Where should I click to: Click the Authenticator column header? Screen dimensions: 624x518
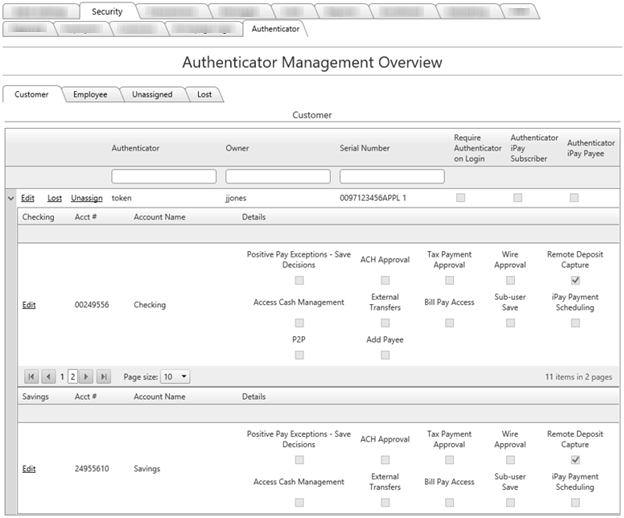point(135,148)
